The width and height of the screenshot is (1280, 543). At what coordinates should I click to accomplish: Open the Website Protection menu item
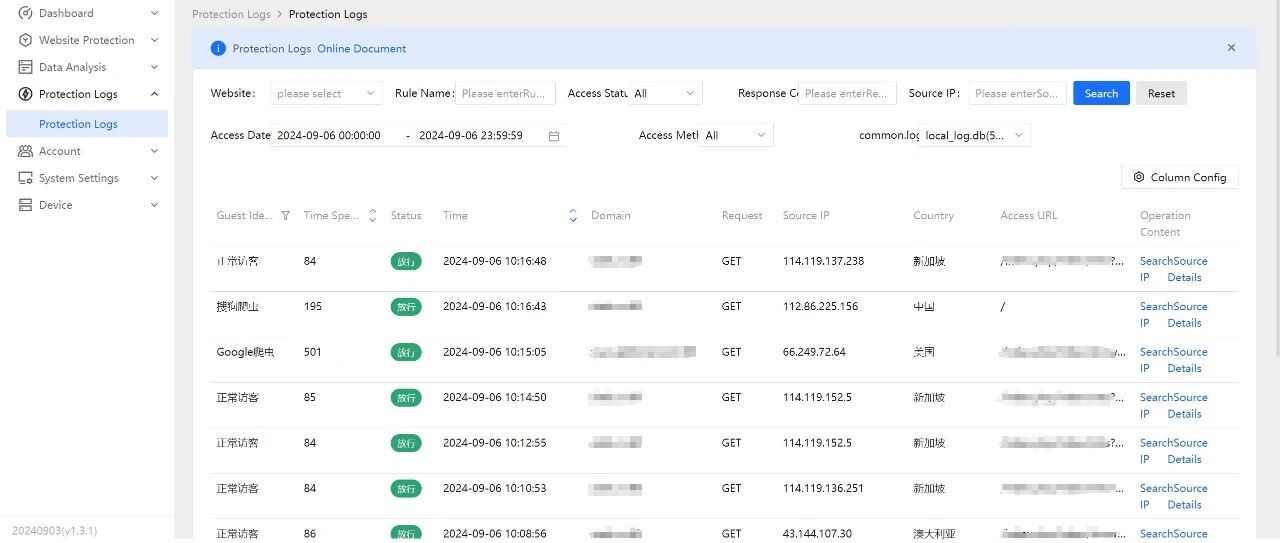87,40
